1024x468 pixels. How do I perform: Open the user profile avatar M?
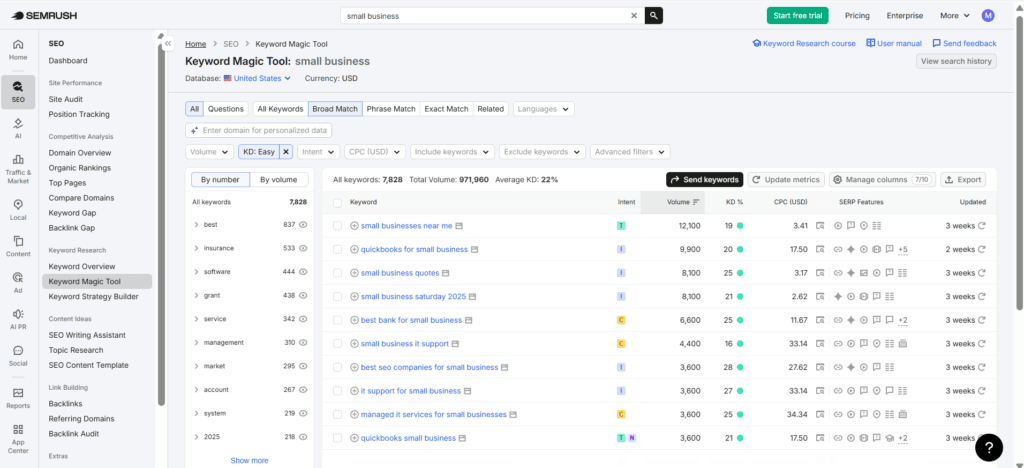tap(988, 16)
